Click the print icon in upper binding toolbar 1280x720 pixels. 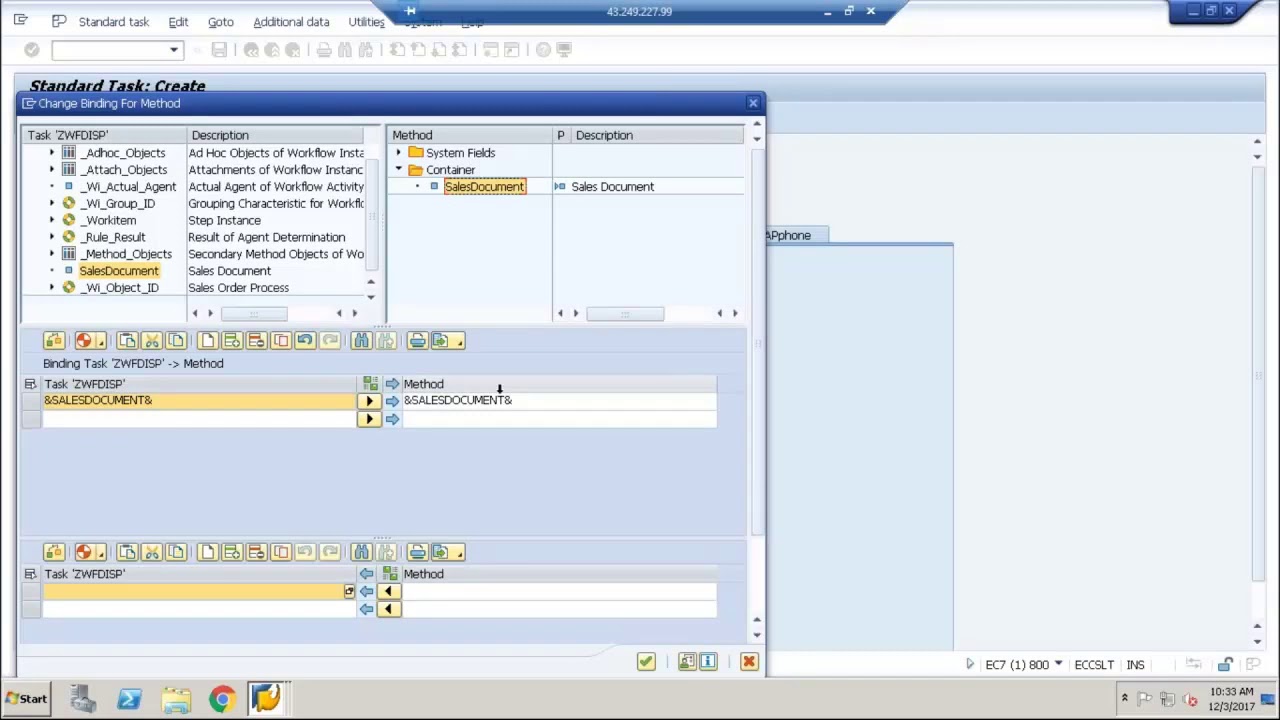point(417,341)
